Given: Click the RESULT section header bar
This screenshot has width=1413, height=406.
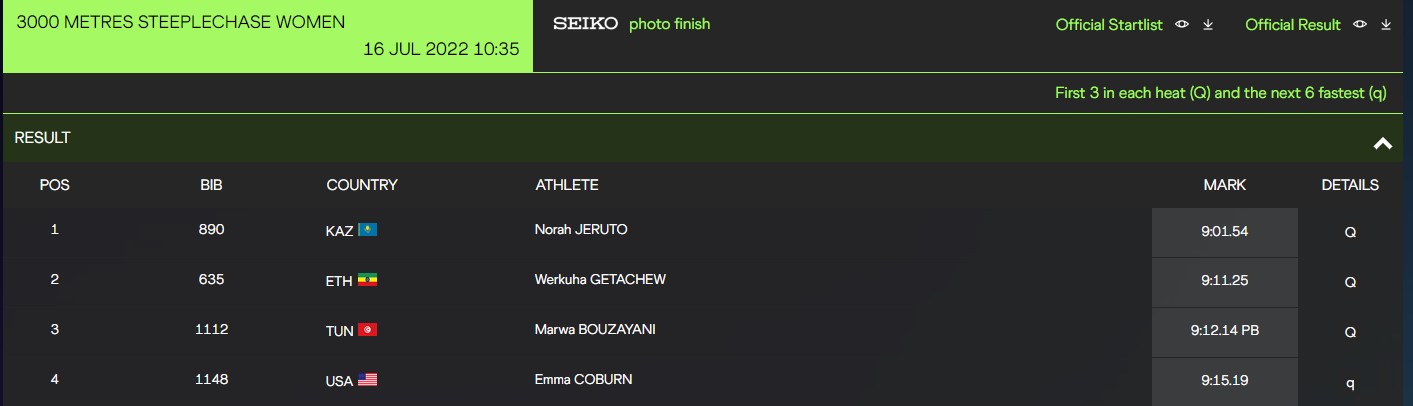Looking at the screenshot, I should point(600,139).
